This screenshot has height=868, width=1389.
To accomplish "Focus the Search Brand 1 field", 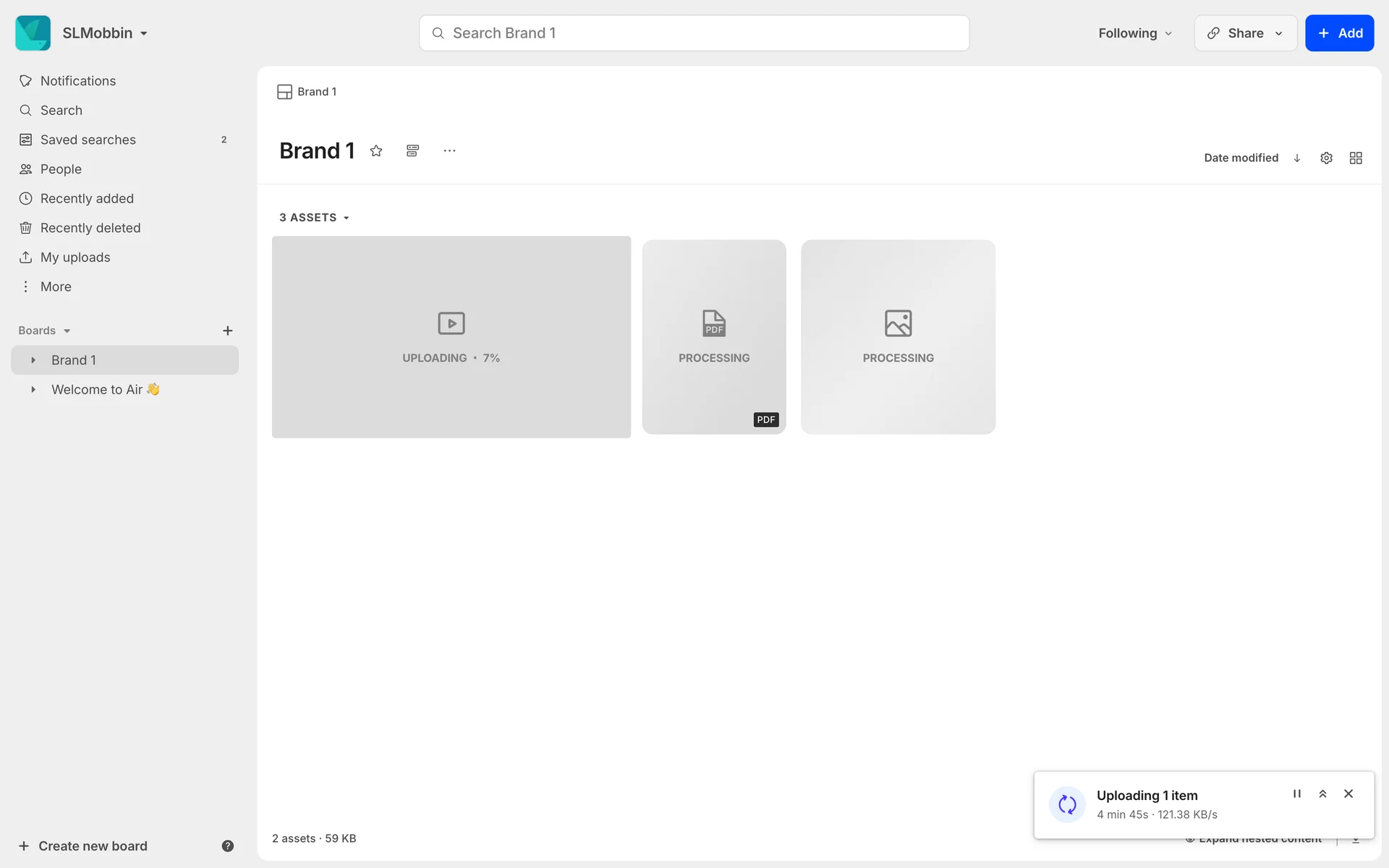I will 694,33.
